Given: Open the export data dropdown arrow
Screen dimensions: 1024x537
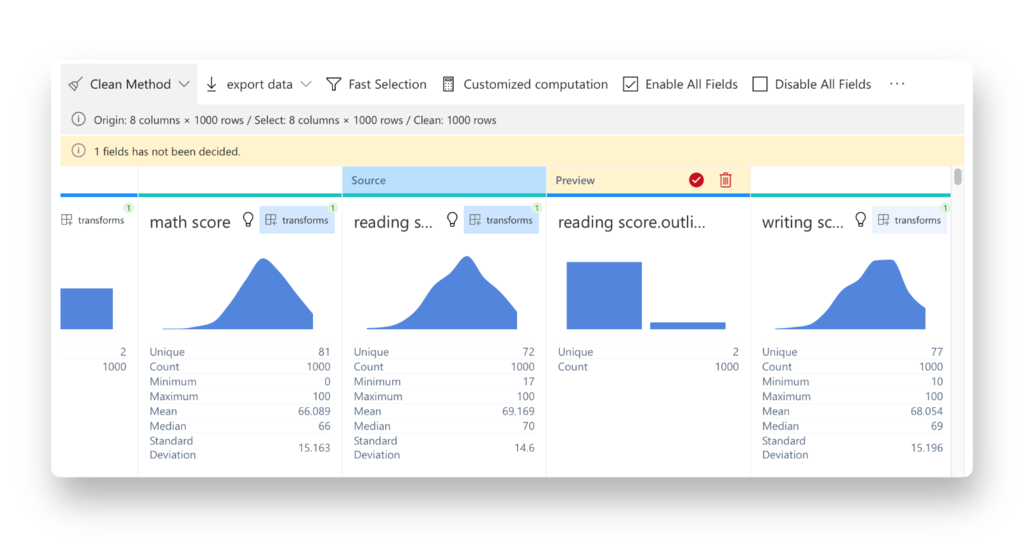Looking at the screenshot, I should (x=306, y=84).
